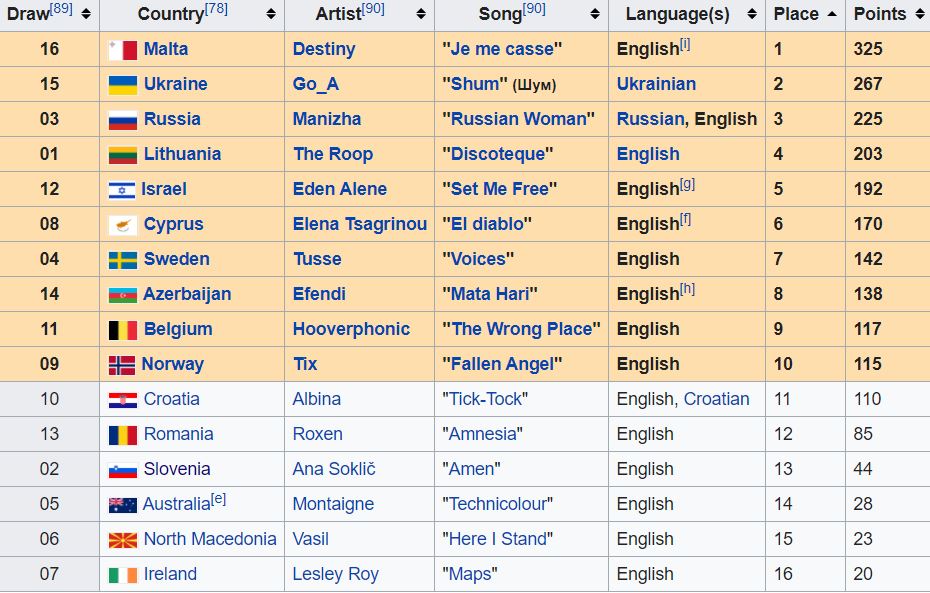Click the Cyprus flag icon

[123, 225]
